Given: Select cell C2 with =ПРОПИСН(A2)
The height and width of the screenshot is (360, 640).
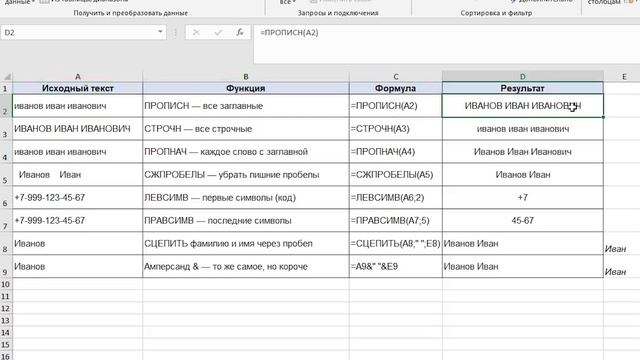Looking at the screenshot, I should [x=396, y=106].
